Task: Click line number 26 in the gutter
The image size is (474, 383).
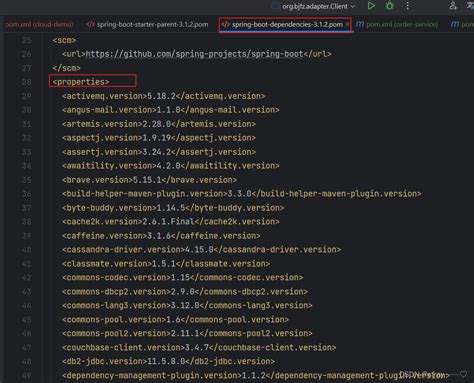Action: click(27, 54)
